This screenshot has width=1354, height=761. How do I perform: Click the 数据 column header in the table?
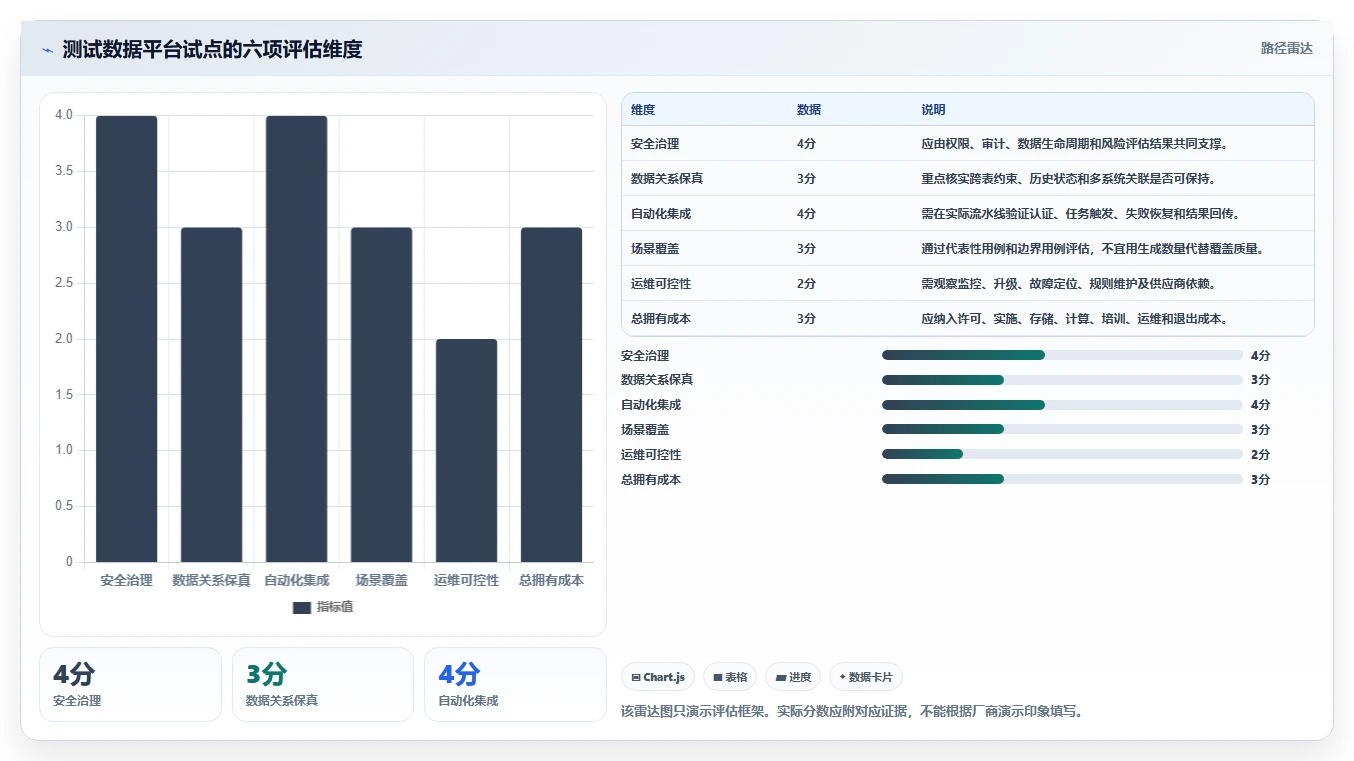coord(809,110)
